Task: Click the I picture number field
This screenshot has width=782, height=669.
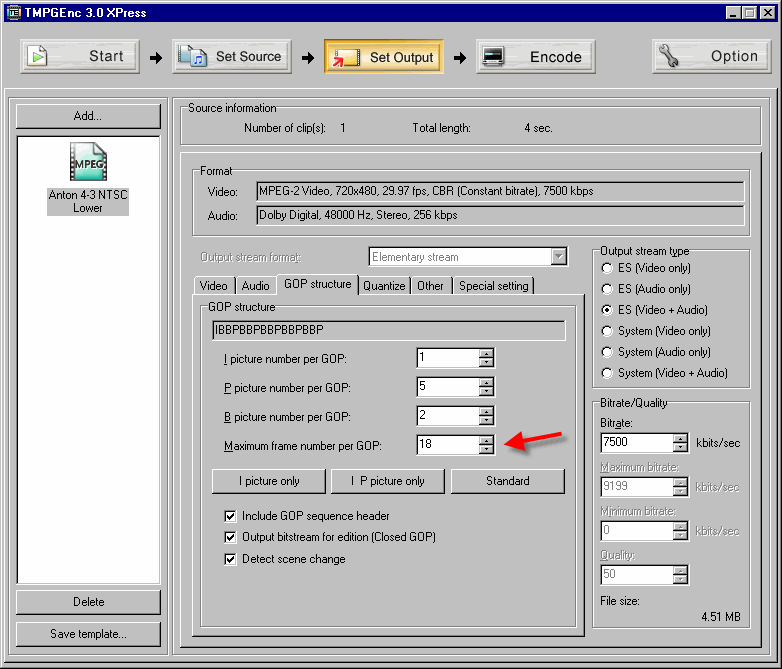Action: 448,358
